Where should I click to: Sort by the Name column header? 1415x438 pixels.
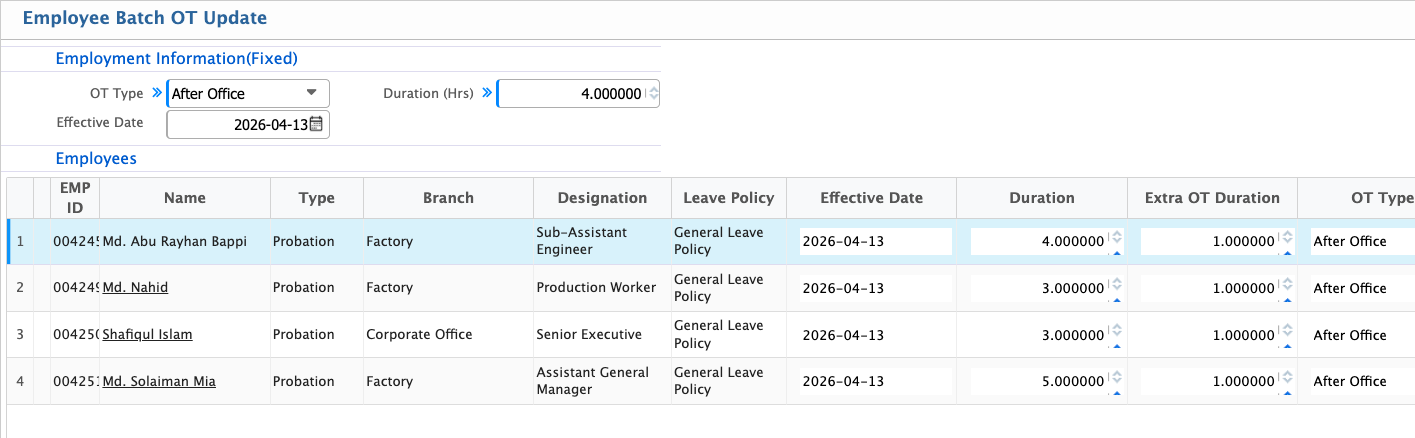(185, 198)
